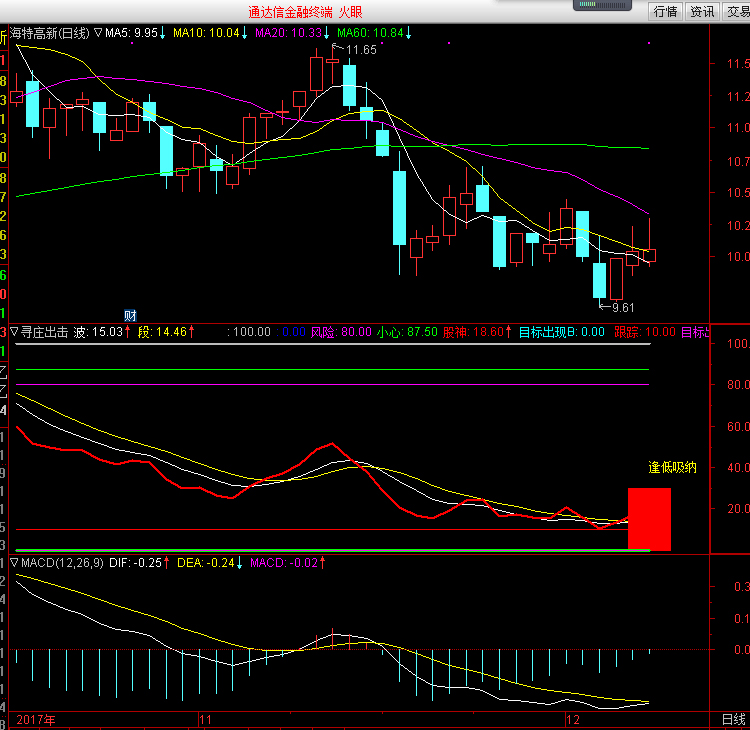Select the 日线 period label at bottom right
The height and width of the screenshot is (730, 750).
733,719
